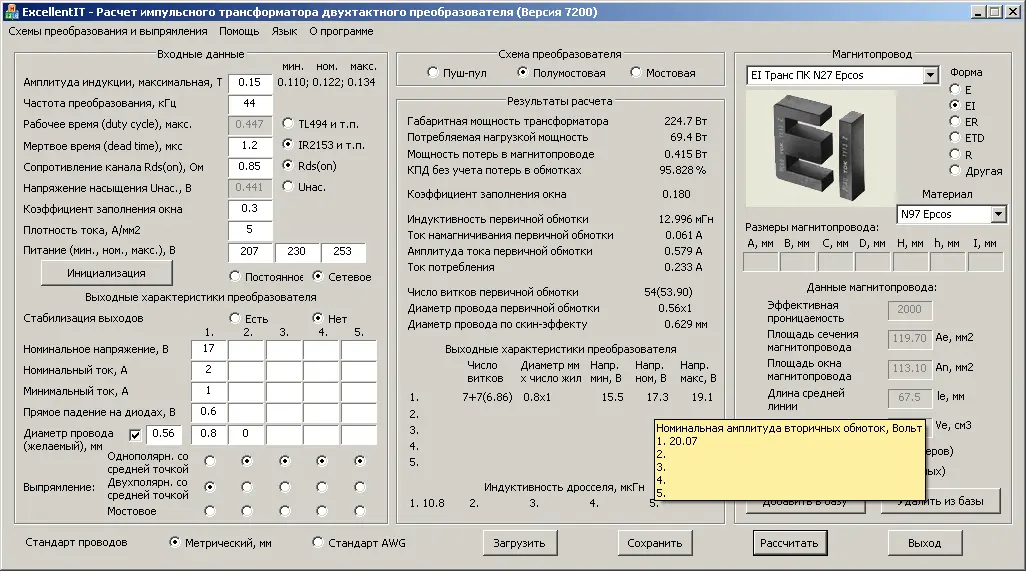Select Постоянное power supply type

235,277
